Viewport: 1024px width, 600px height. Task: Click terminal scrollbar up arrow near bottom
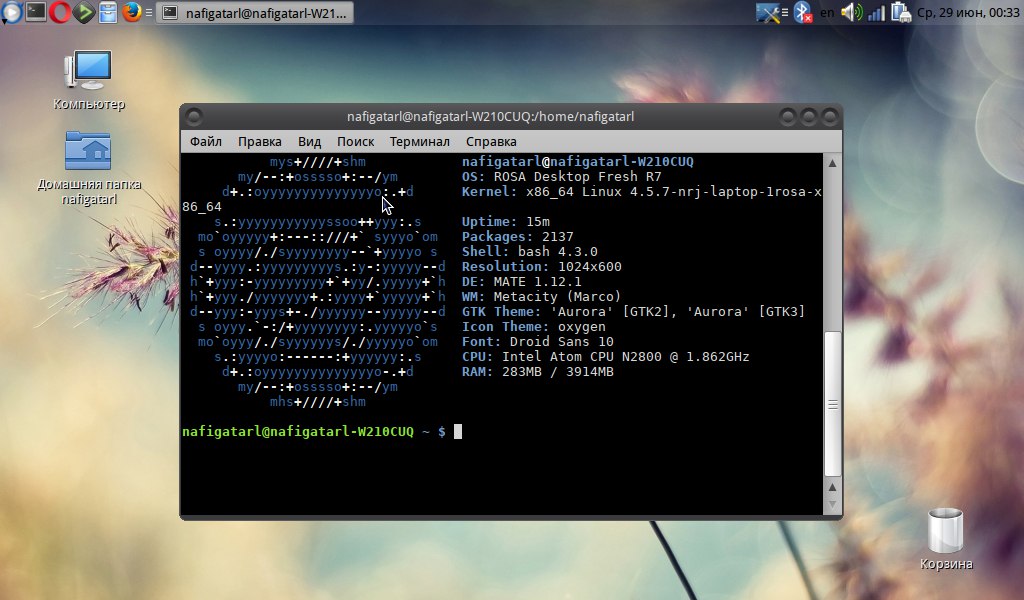tap(832, 487)
